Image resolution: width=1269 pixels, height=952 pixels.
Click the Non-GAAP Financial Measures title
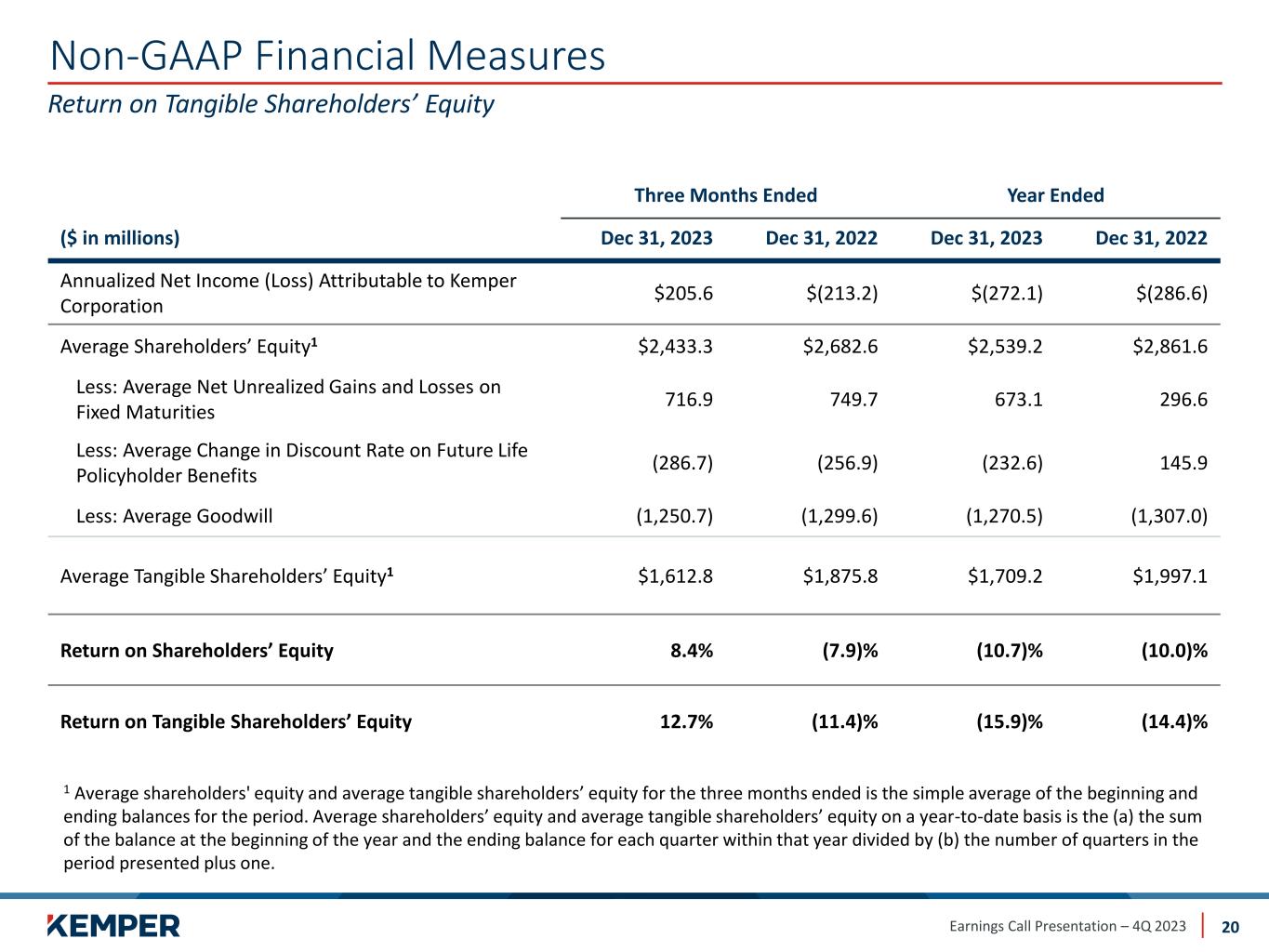(327, 56)
